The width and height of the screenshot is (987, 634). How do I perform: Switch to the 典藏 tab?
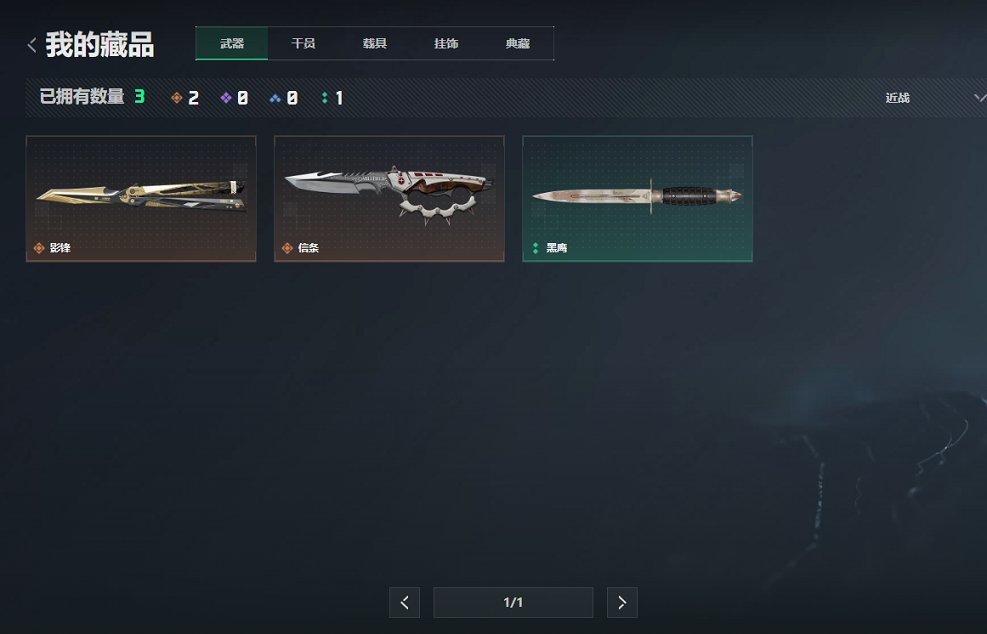(517, 43)
